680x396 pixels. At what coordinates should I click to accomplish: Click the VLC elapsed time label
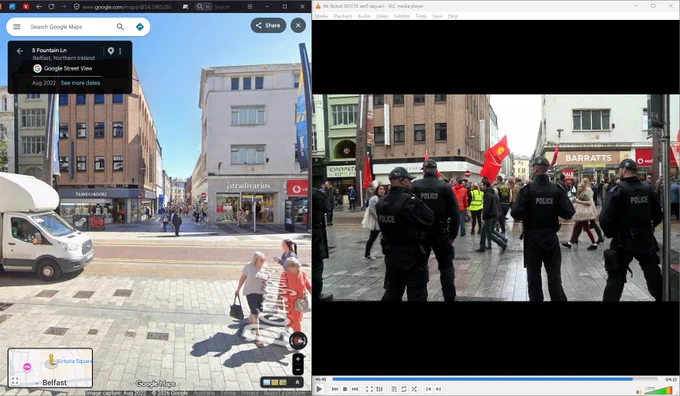pos(320,380)
